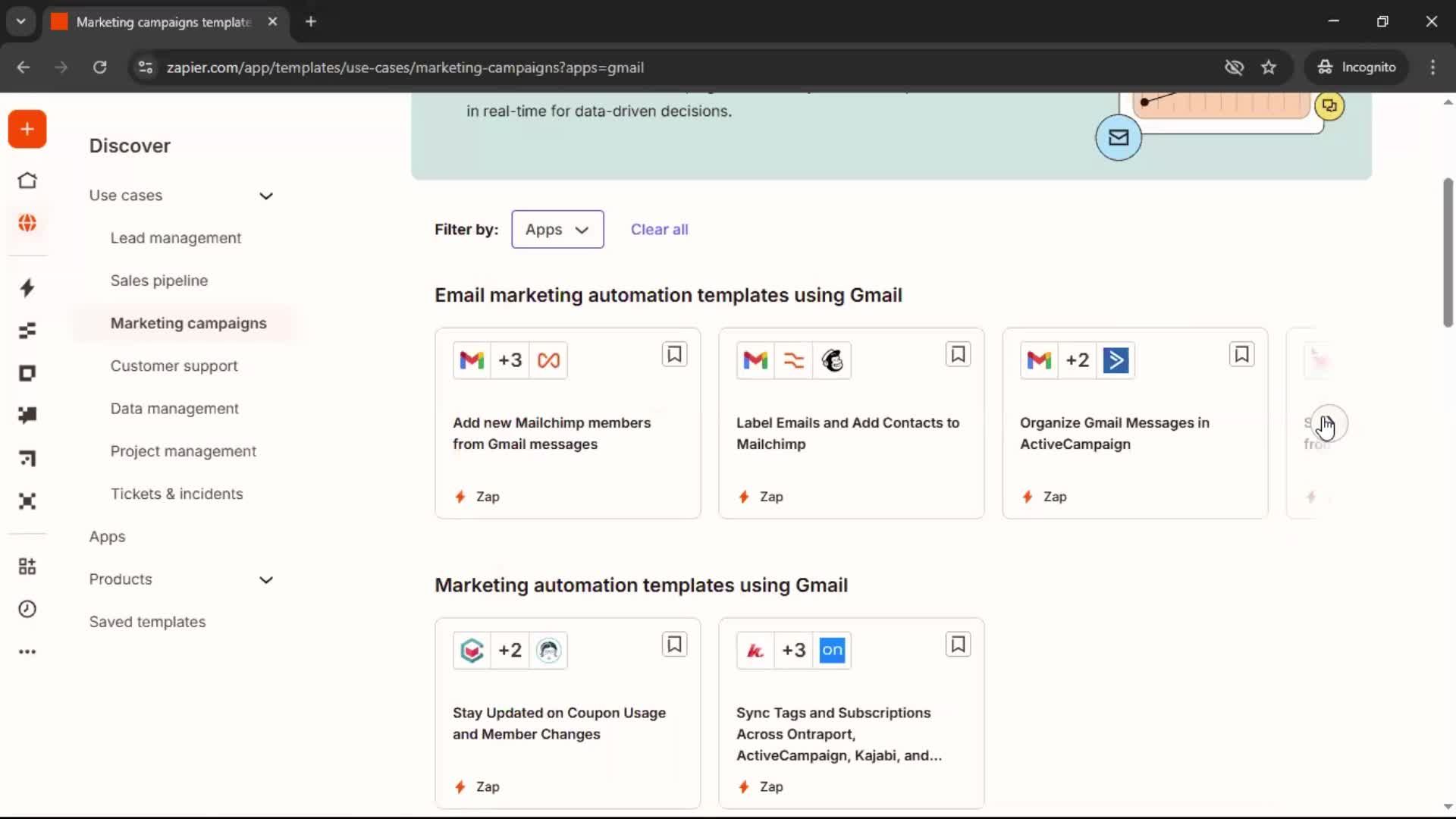Go back with browser back arrow
Viewport: 1456px width, 819px height.
coord(23,67)
